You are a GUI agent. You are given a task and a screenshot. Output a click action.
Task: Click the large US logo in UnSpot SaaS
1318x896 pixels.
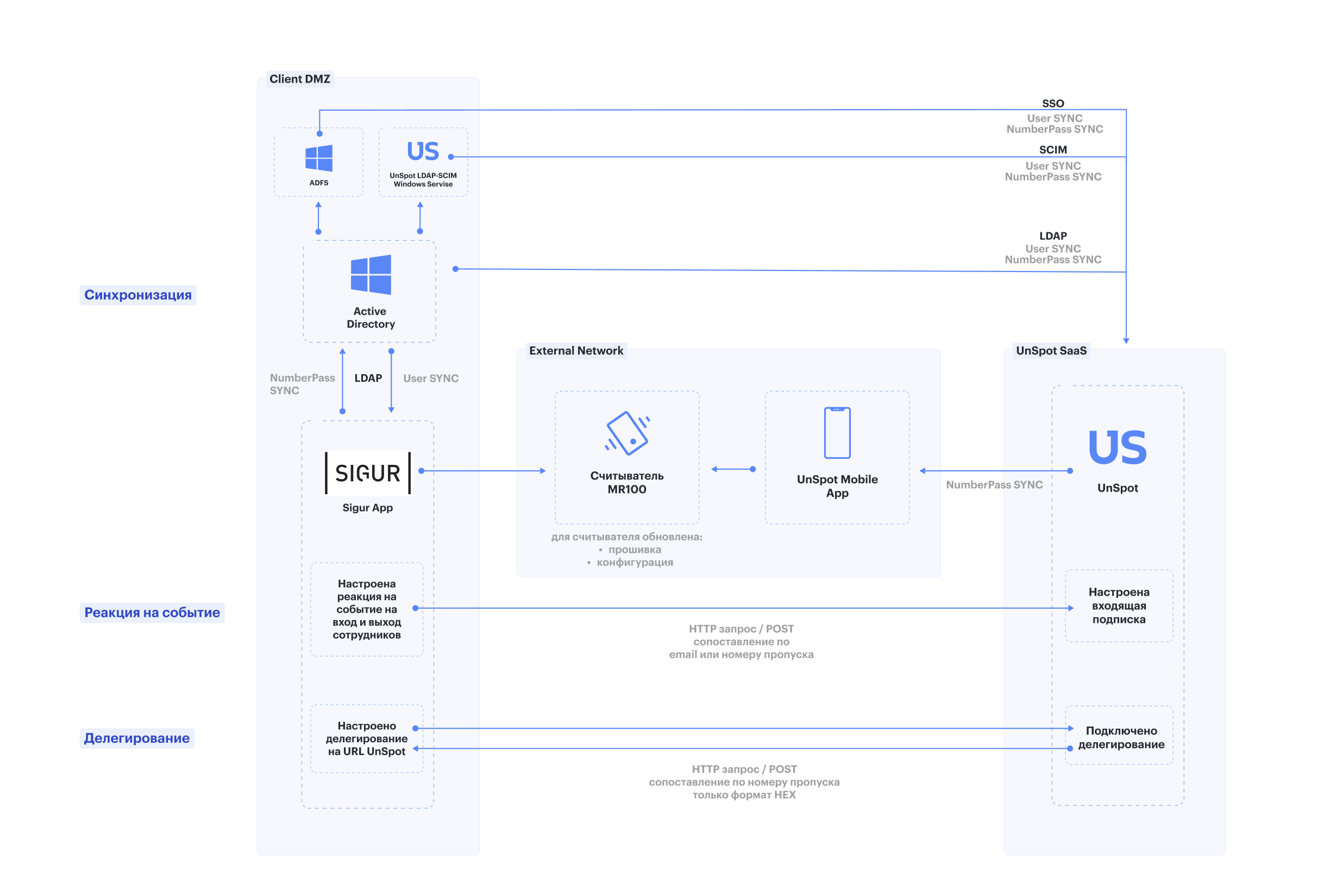[1117, 447]
